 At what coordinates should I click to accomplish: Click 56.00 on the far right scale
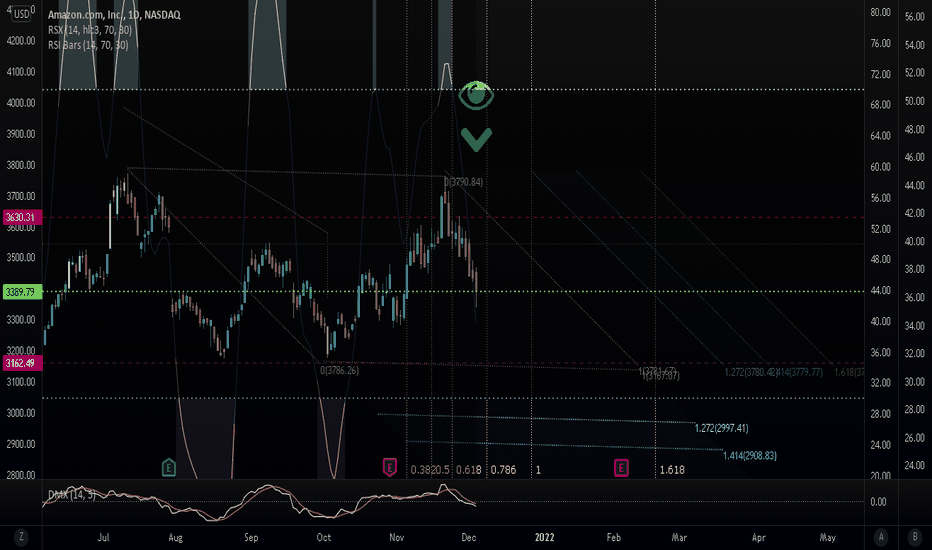pyautogui.click(x=915, y=17)
